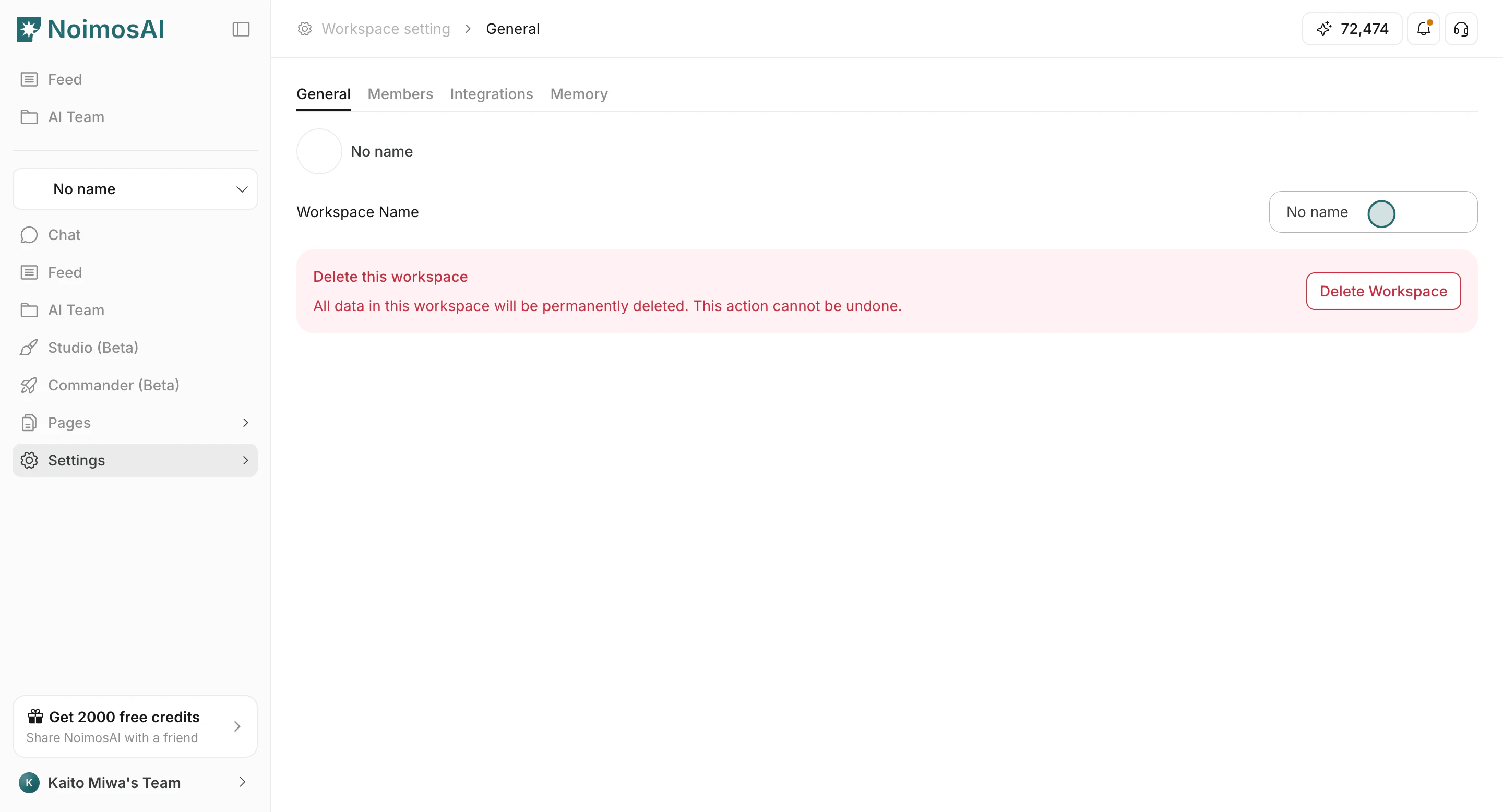Switch to the Integrations tab

tap(491, 94)
